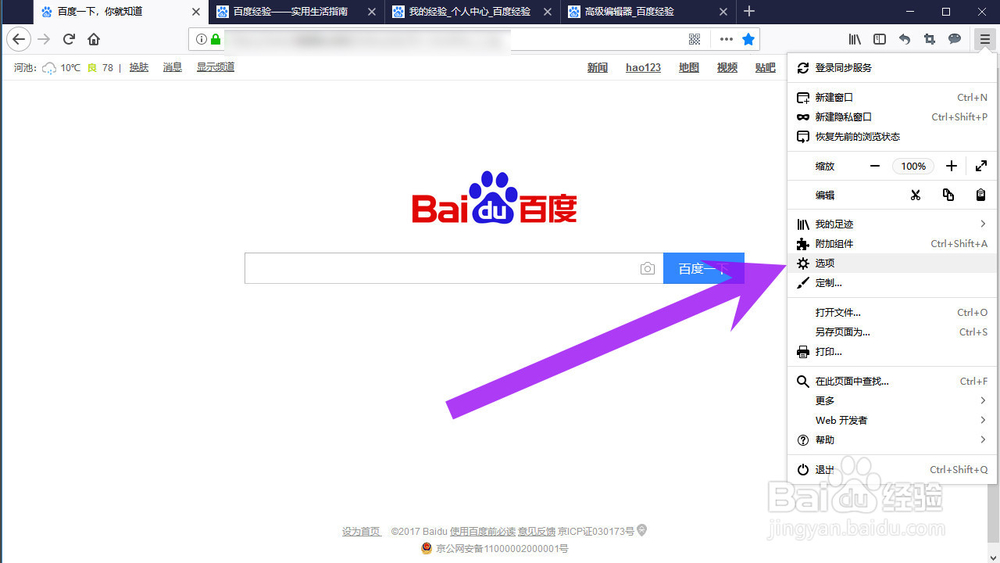Click the 消息 link

[x=172, y=67]
